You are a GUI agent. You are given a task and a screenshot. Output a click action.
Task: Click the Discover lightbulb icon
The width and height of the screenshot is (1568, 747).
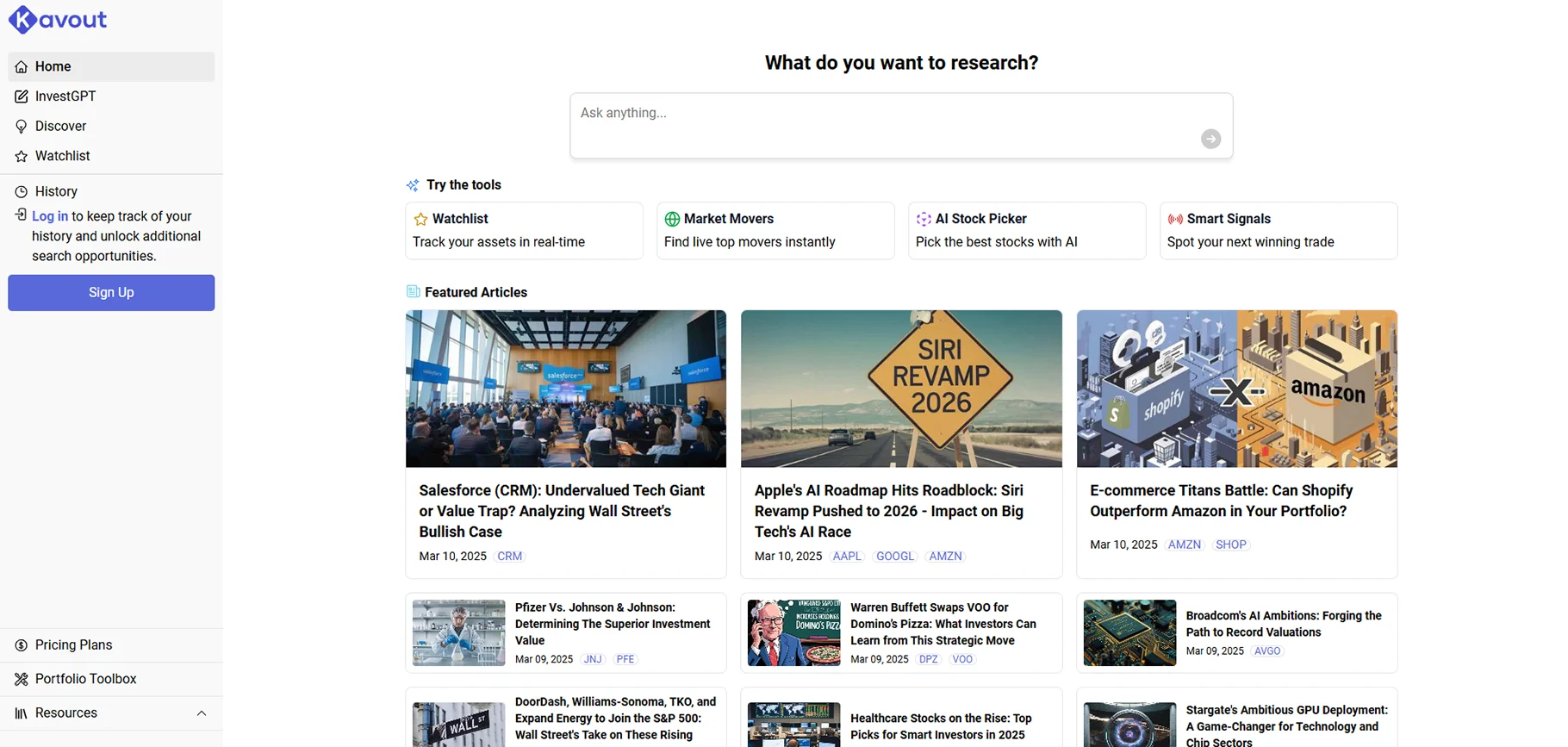22,127
